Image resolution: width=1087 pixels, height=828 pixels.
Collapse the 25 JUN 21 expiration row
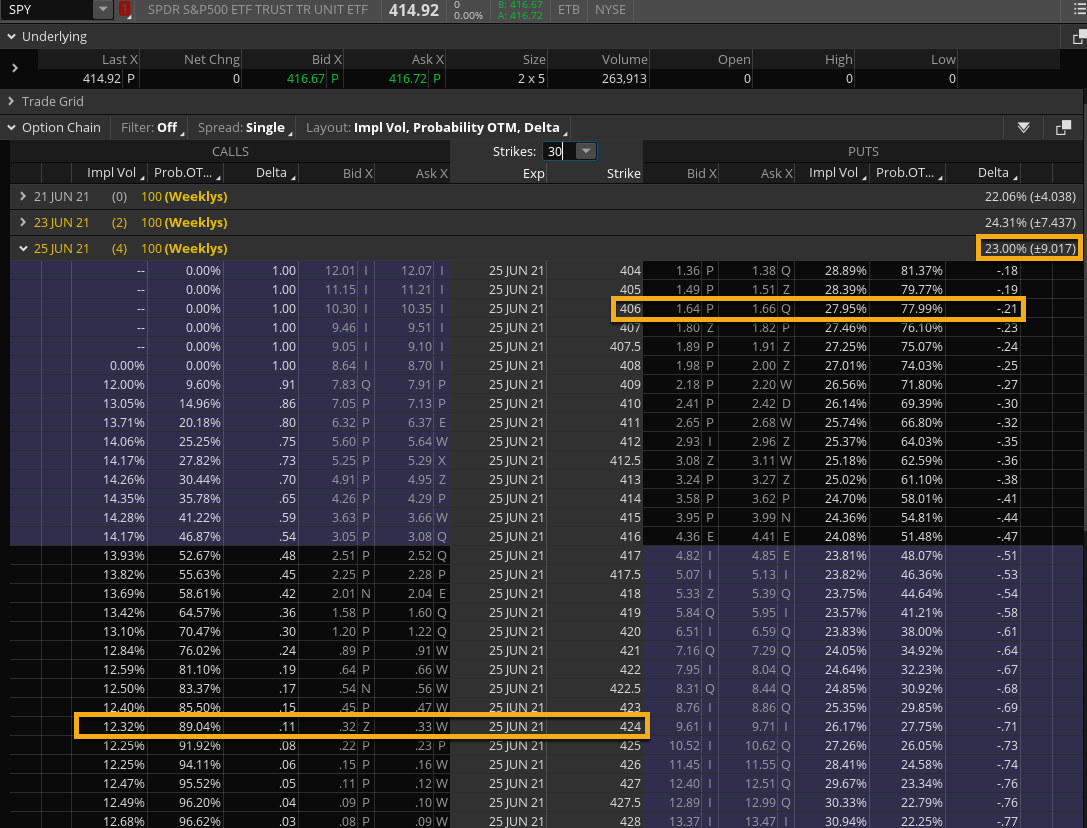coord(24,249)
